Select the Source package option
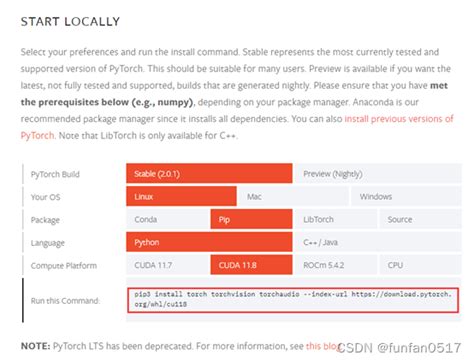The image size is (474, 361). (420, 219)
